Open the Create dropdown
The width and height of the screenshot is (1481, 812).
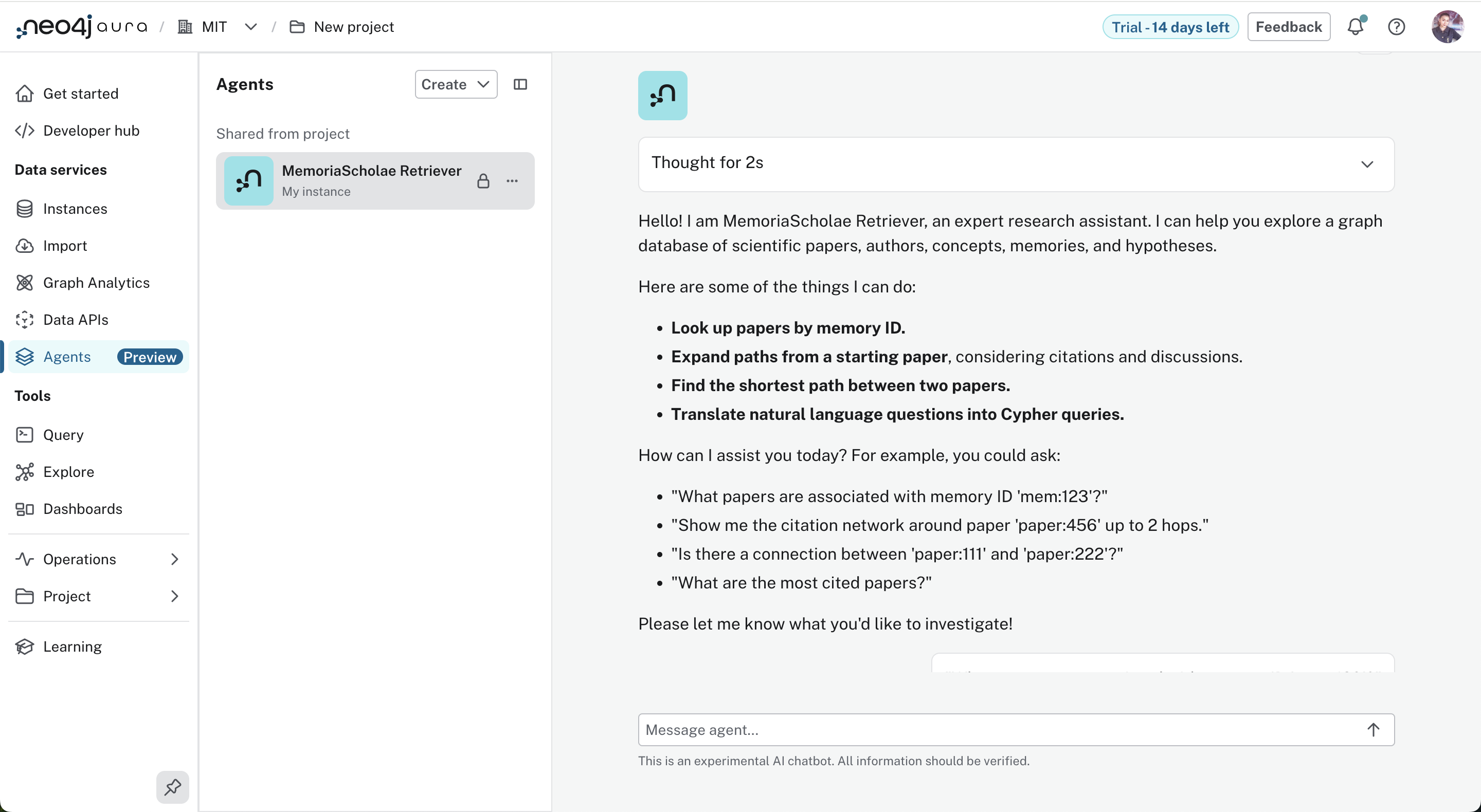coord(455,84)
